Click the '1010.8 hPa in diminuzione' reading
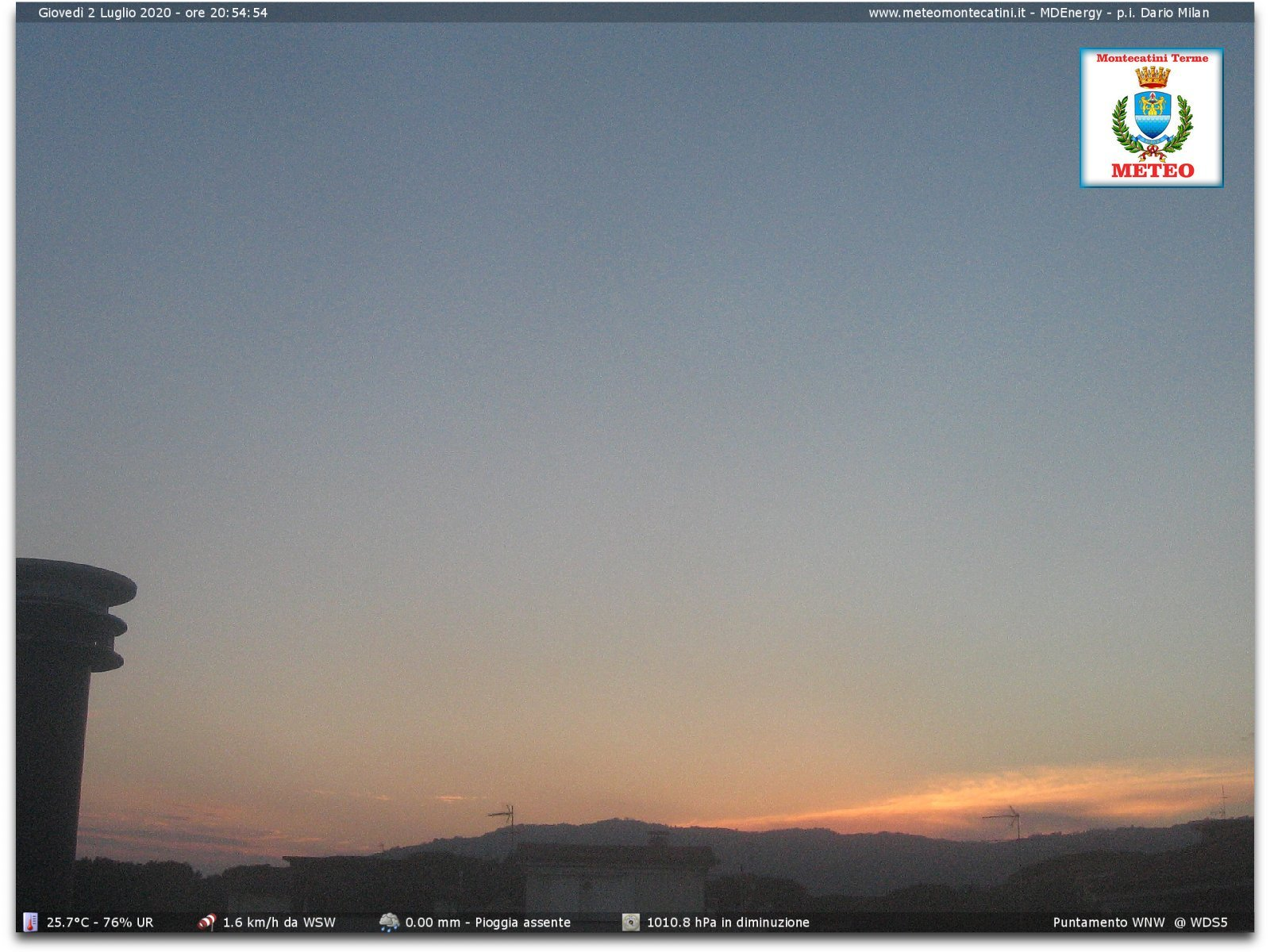Screen dimensions: 1270x952 click(728, 922)
